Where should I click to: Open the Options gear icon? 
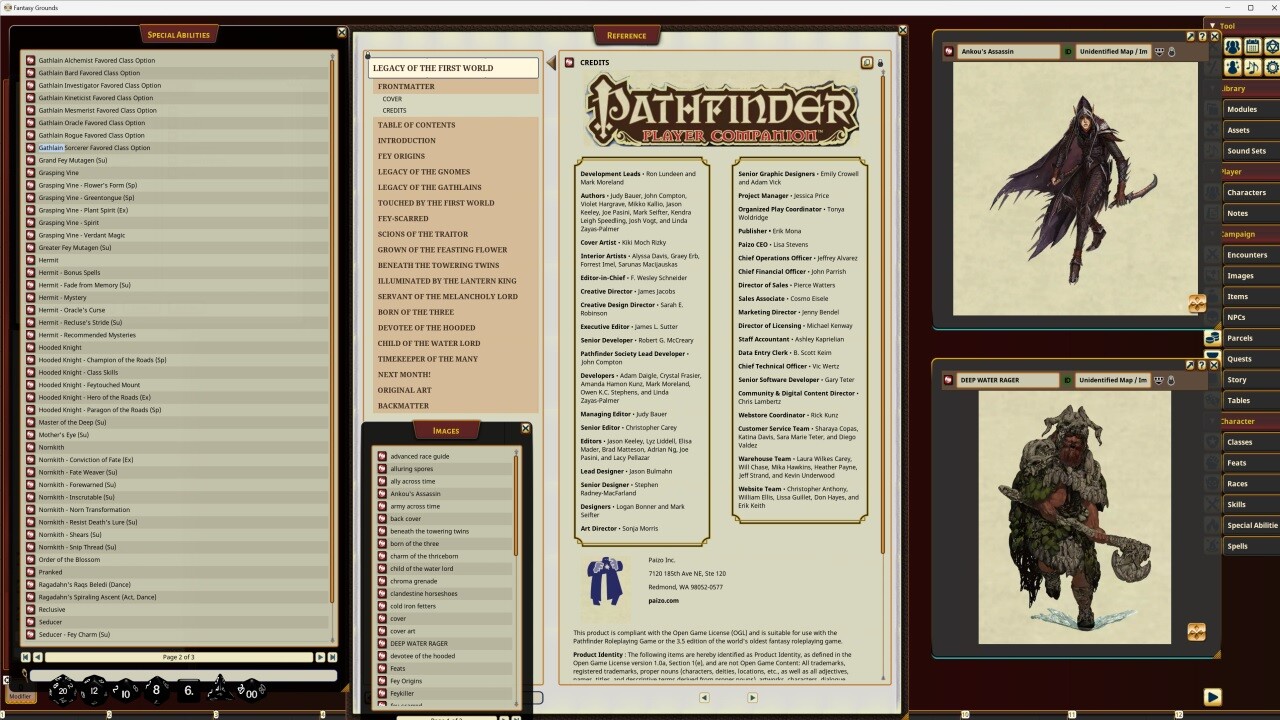(1273, 68)
